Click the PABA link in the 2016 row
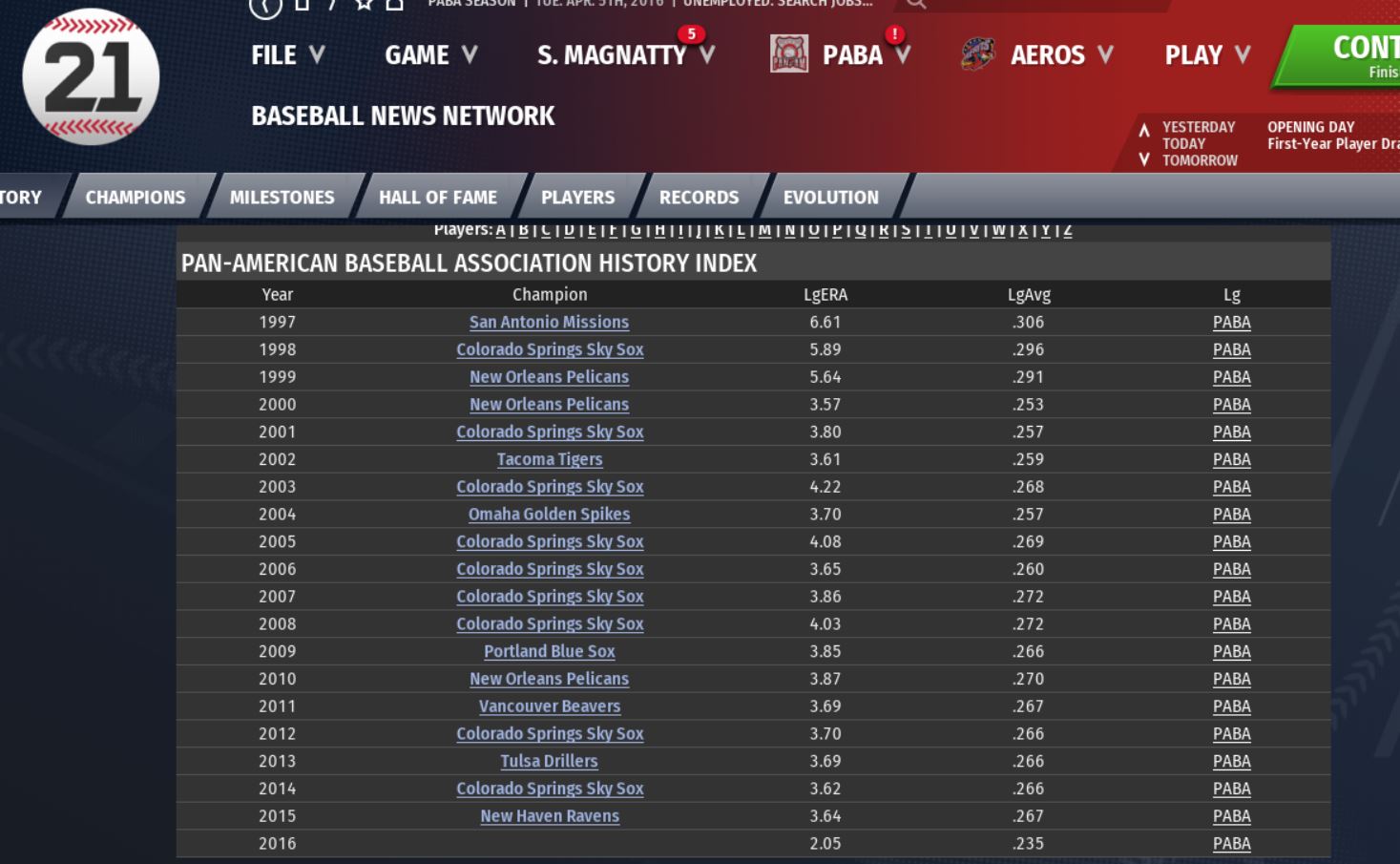The width and height of the screenshot is (1400, 864). 1231,844
